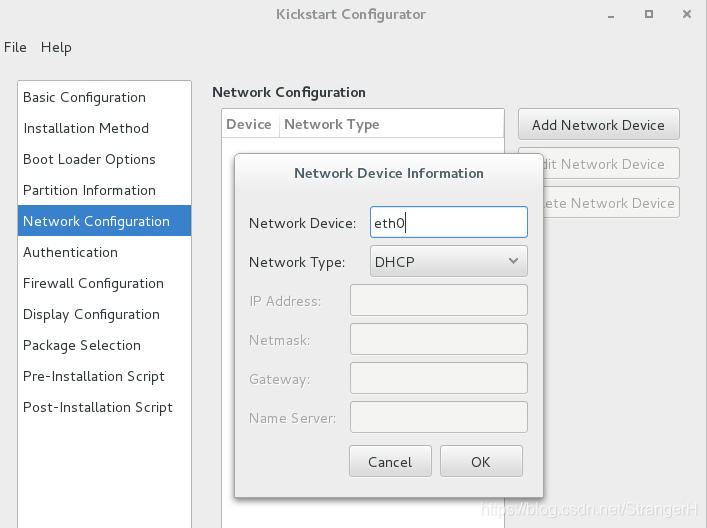Focus the Network Device text field
707x528 pixels.
[x=449, y=222]
